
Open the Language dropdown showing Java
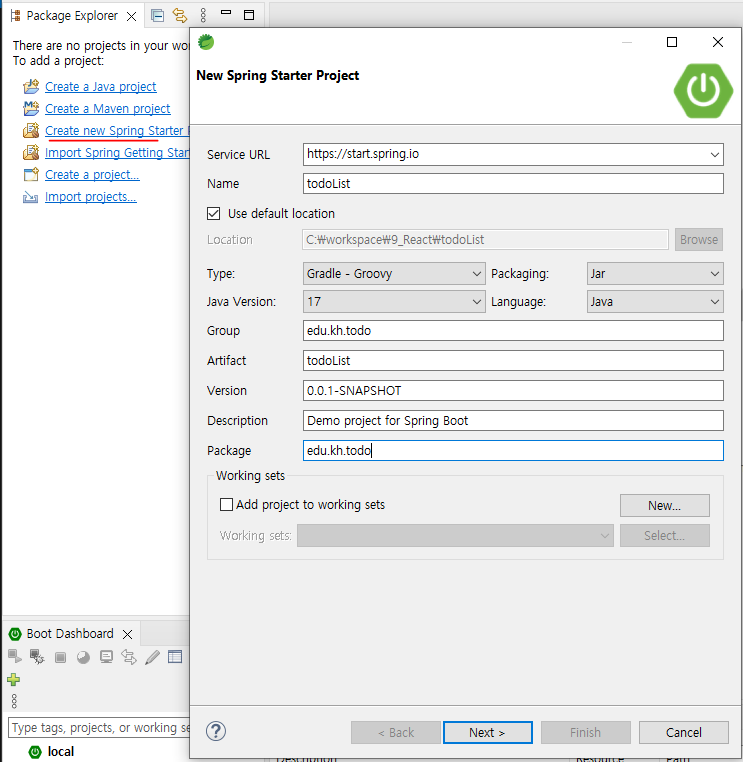(655, 301)
